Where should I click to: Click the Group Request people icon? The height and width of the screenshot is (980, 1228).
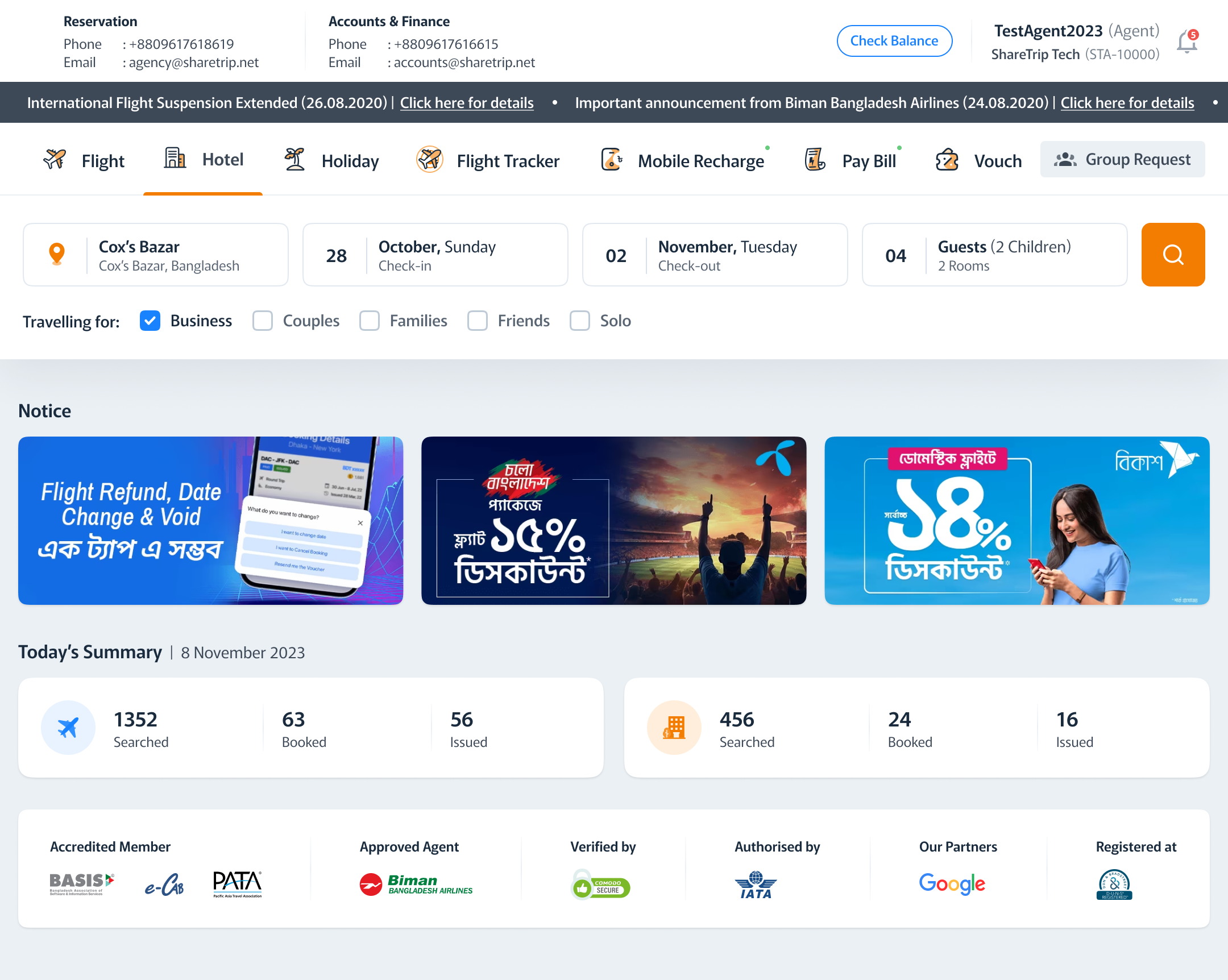tap(1064, 159)
